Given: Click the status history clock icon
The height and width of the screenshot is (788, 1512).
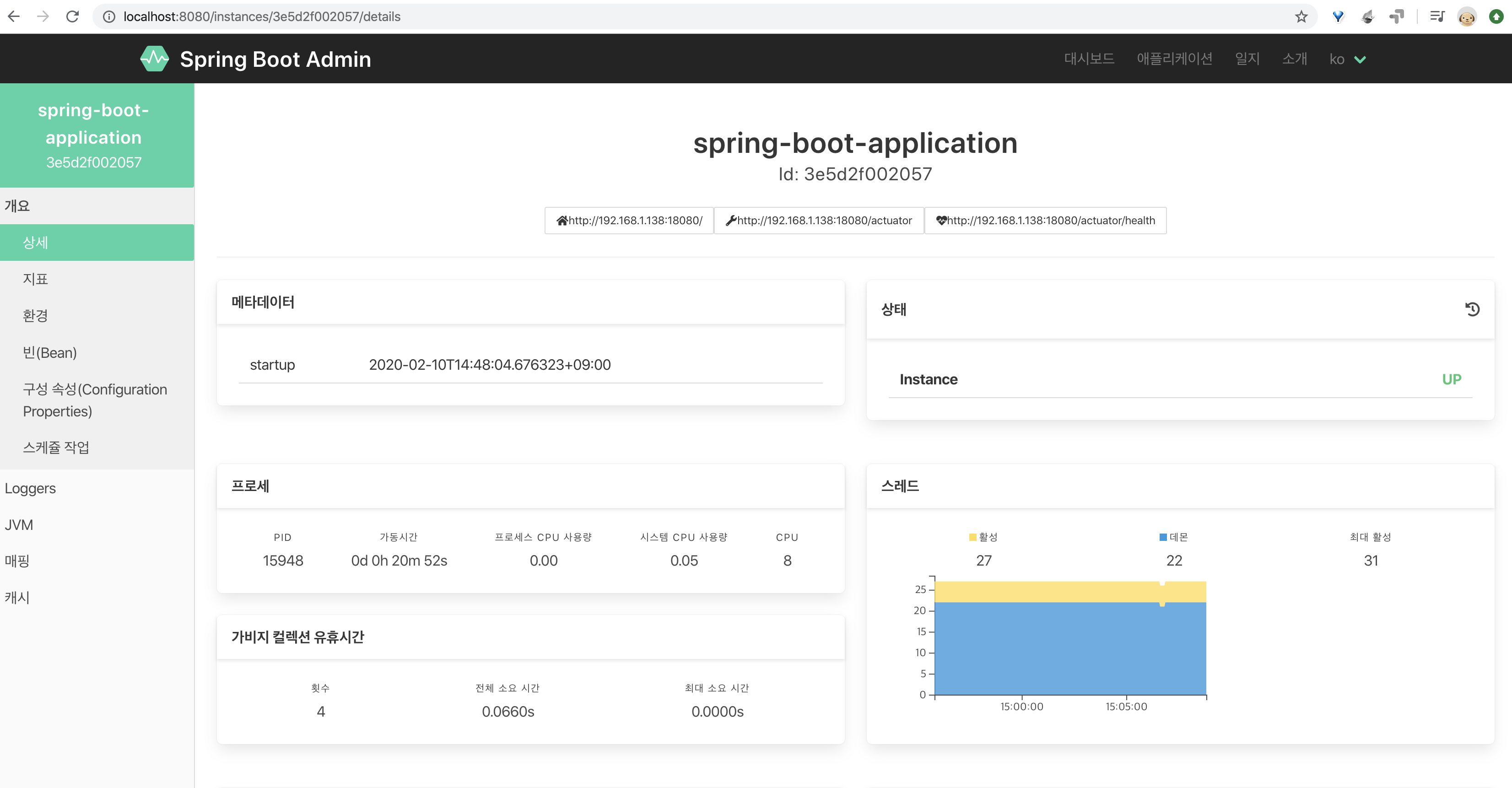Looking at the screenshot, I should [1472, 309].
